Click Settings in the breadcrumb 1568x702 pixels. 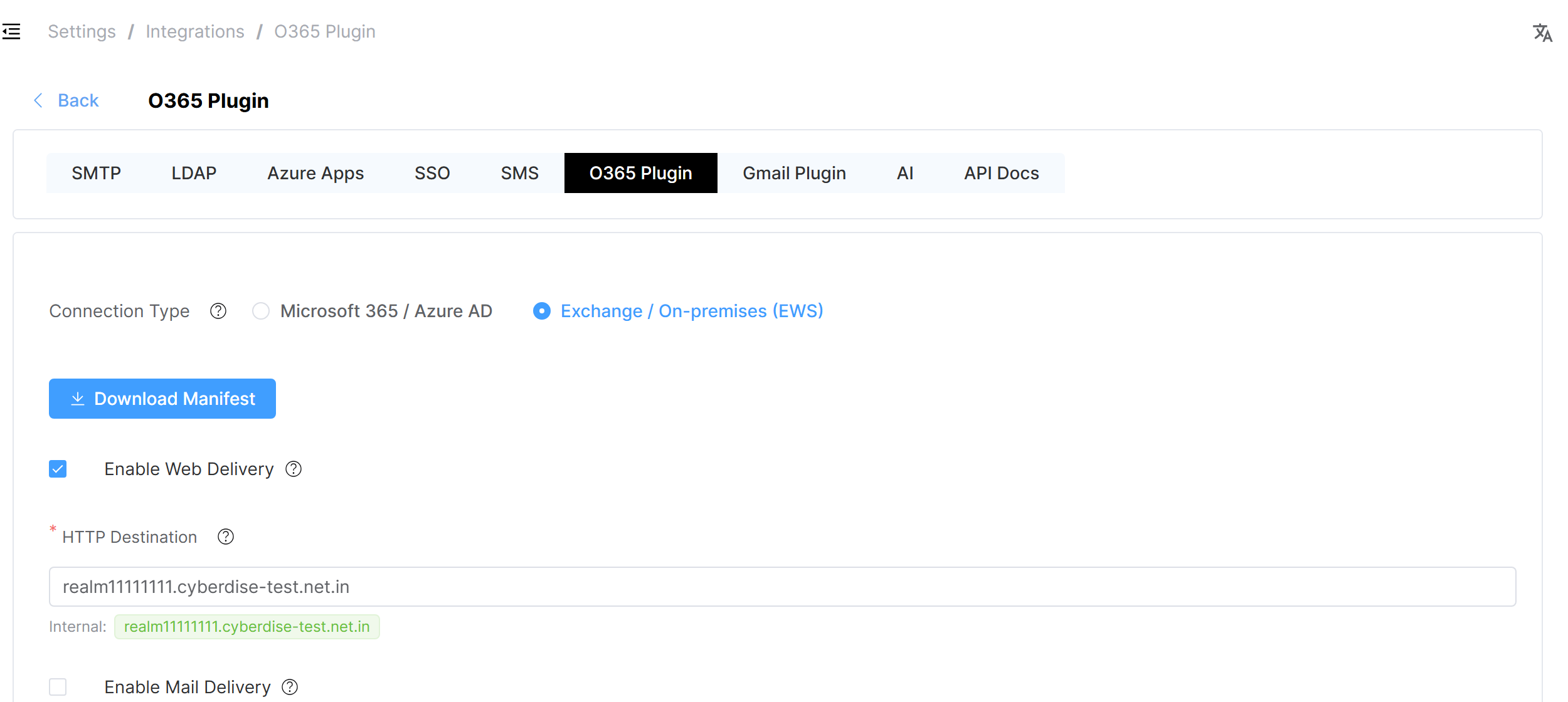(82, 31)
